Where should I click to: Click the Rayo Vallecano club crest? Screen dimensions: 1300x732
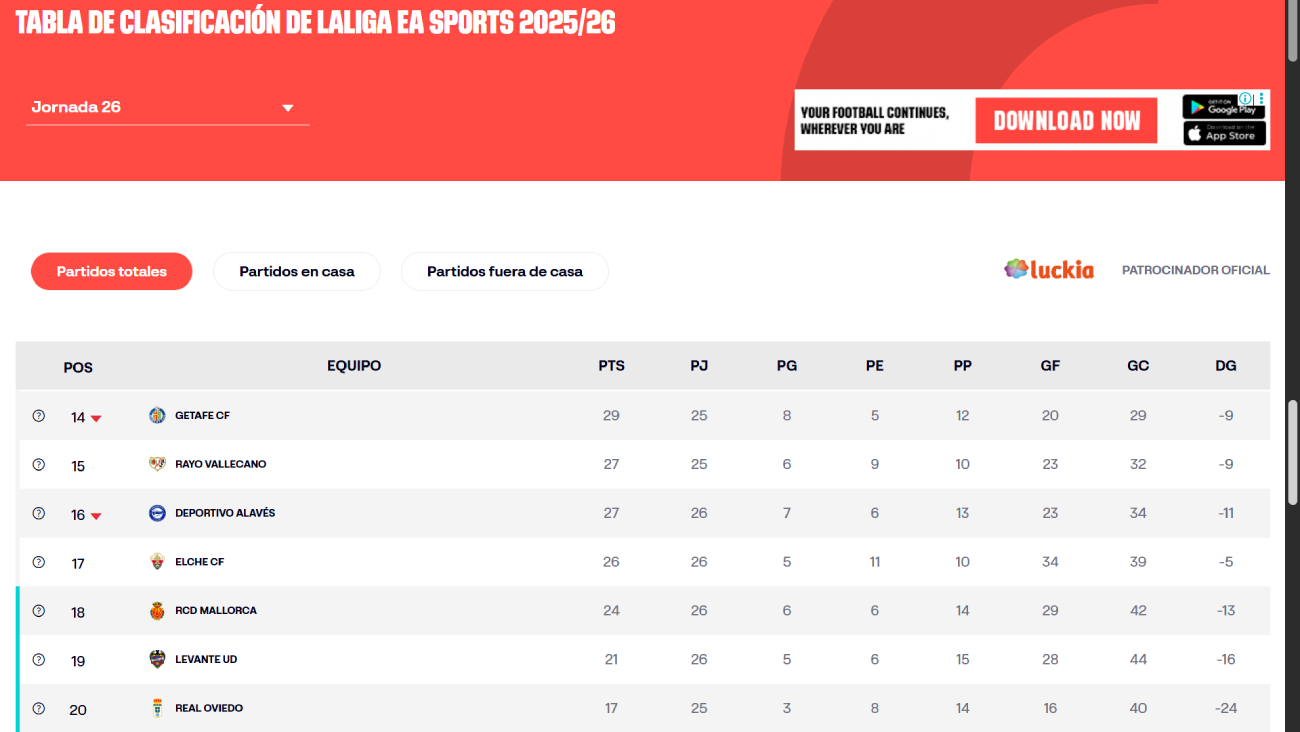pyautogui.click(x=157, y=464)
